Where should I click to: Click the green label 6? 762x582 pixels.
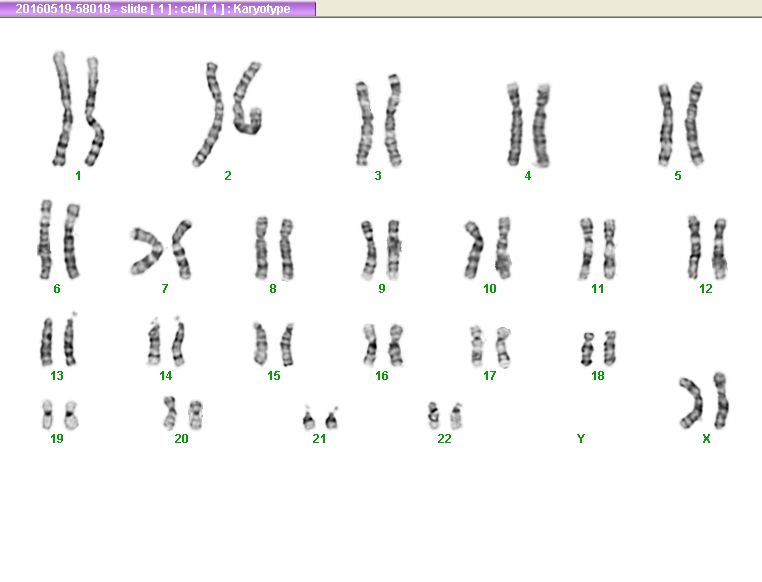coord(57,289)
